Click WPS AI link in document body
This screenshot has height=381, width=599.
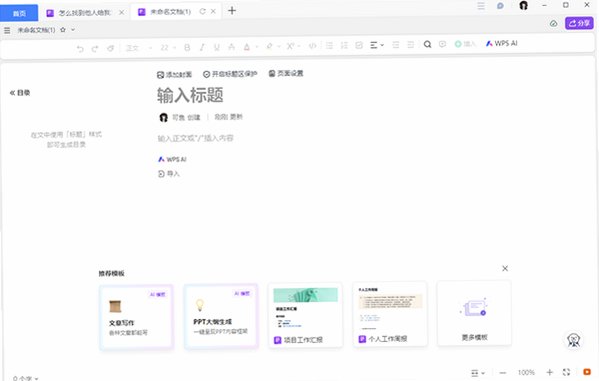[x=172, y=159]
